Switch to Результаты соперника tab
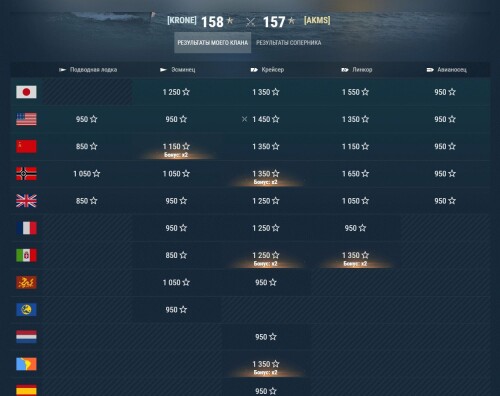 point(289,43)
